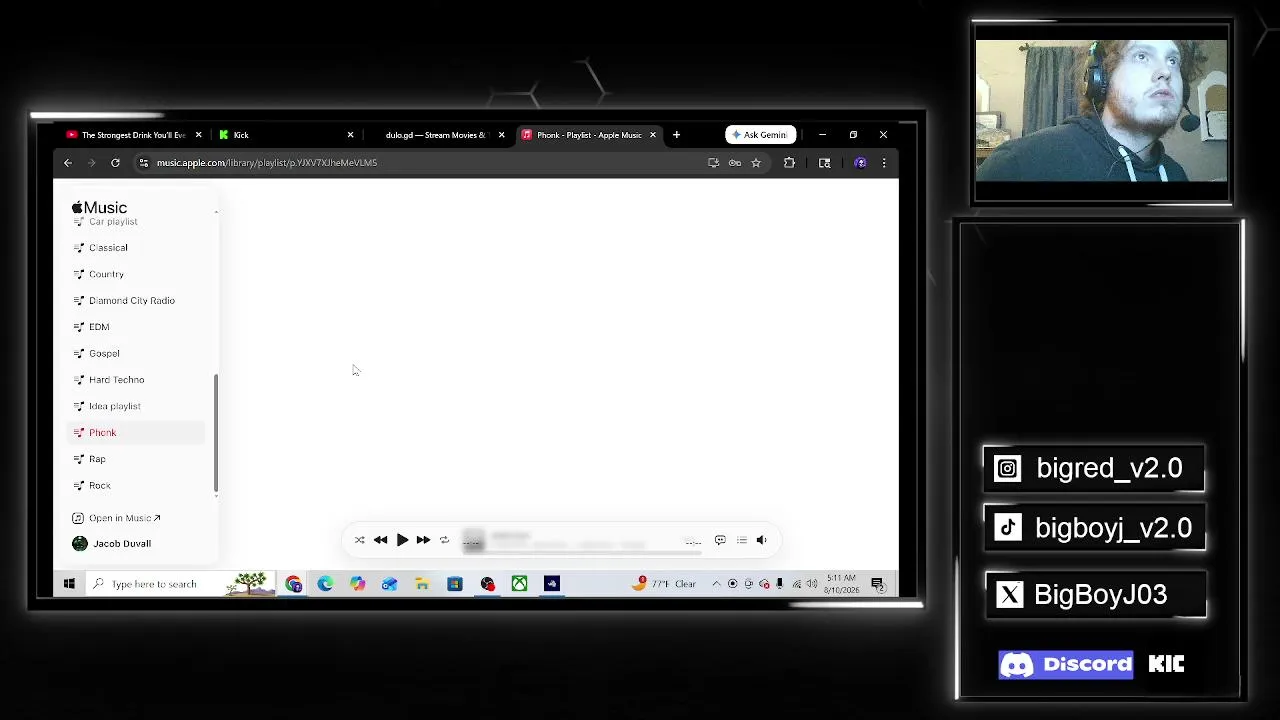View site information for music.apple.com
The height and width of the screenshot is (720, 1280).
[143, 163]
